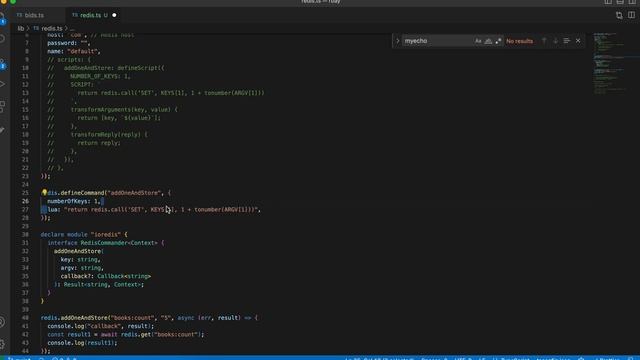Click the lightbulb code action on line 25
This screenshot has height=360, width=640.
pos(44,193)
